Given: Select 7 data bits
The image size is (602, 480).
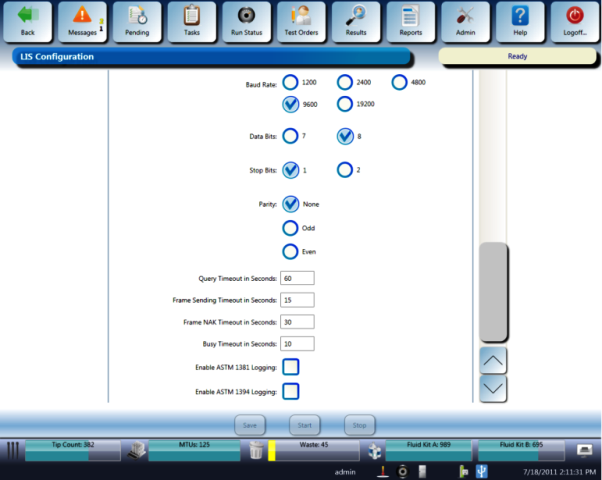Looking at the screenshot, I should point(291,136).
